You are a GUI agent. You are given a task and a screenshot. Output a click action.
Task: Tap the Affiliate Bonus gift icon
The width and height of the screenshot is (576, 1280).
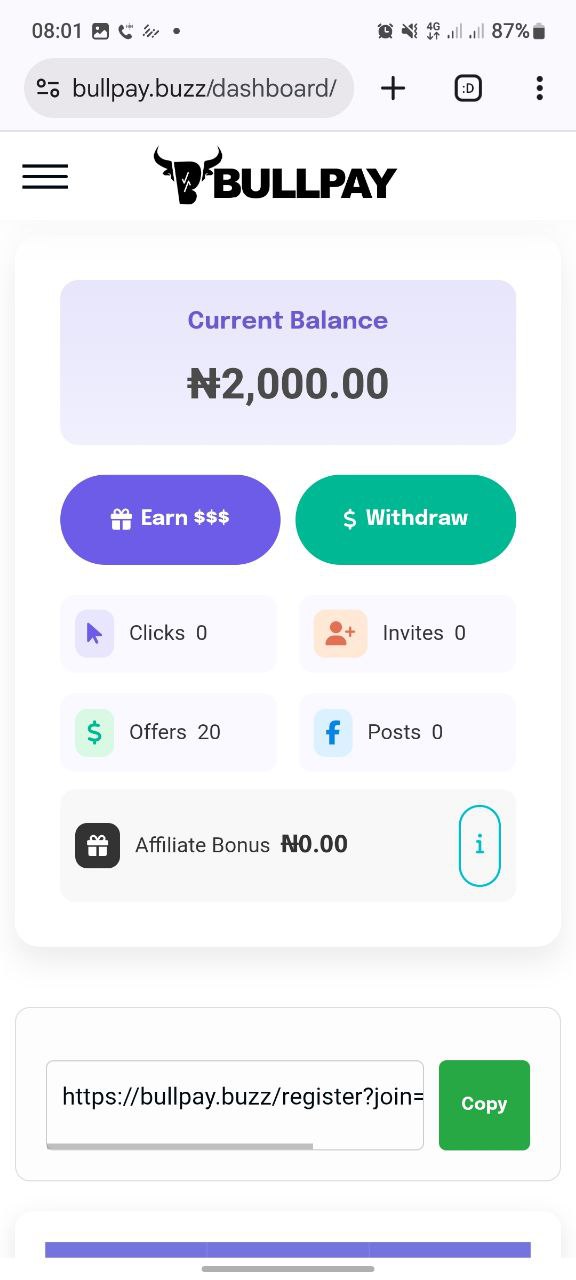coord(97,845)
